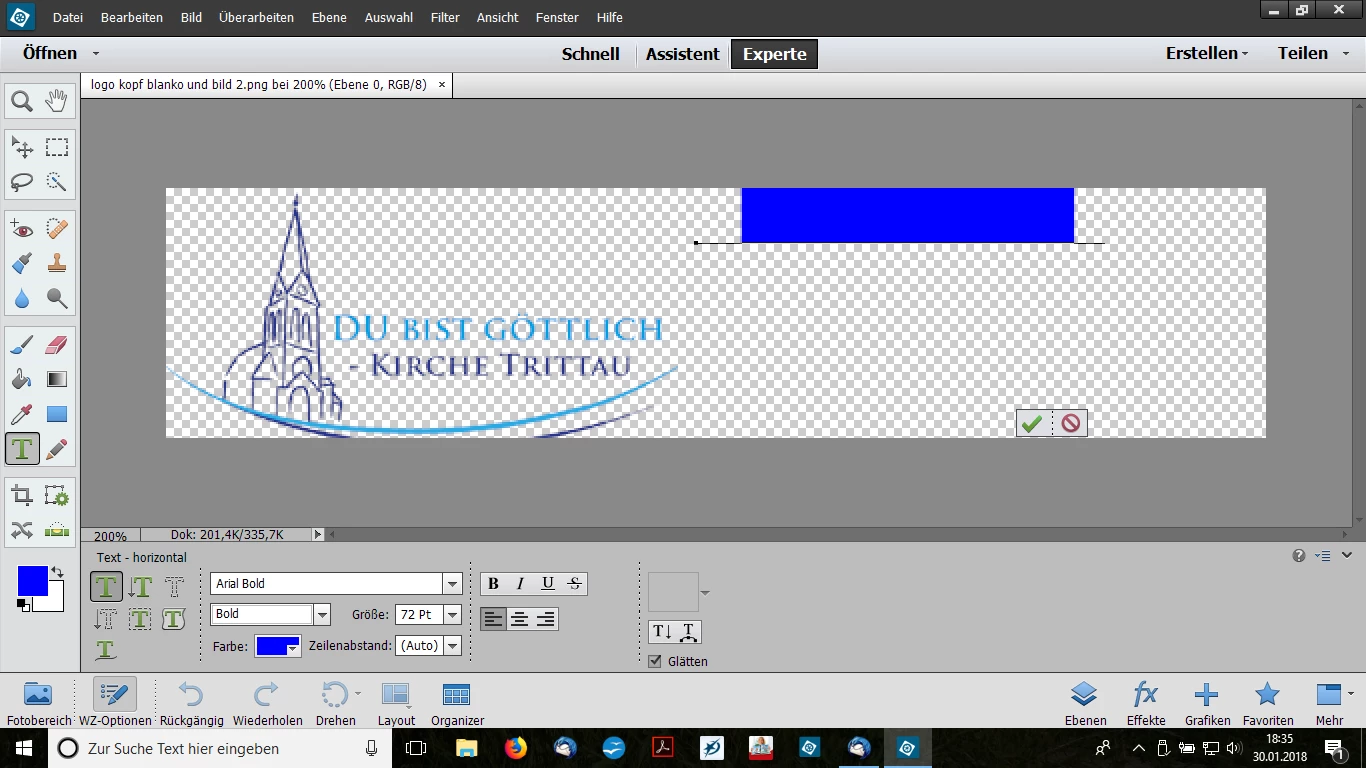Screen dimensions: 1366x768
Task: Open the Ebenen layers panel
Action: 1085,703
